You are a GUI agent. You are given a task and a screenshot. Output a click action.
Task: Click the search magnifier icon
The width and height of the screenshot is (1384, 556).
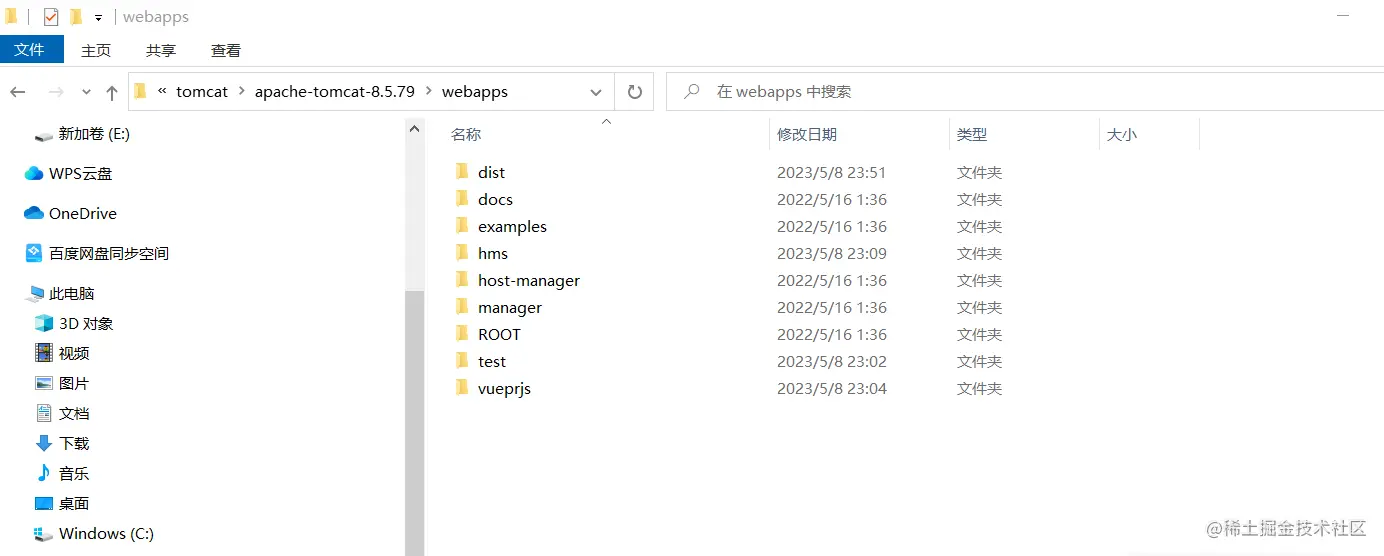(x=691, y=92)
